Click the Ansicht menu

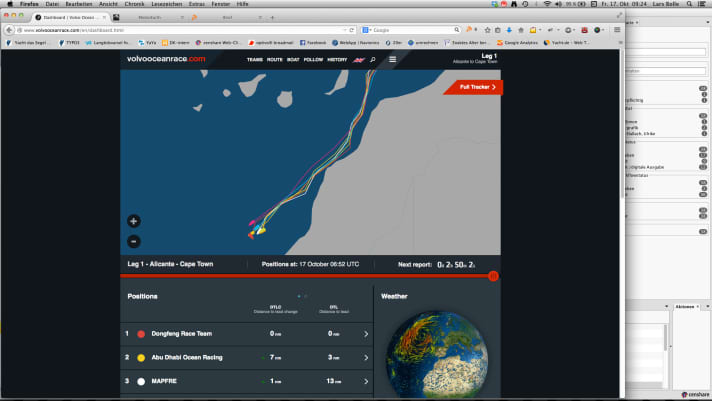click(x=108, y=4)
